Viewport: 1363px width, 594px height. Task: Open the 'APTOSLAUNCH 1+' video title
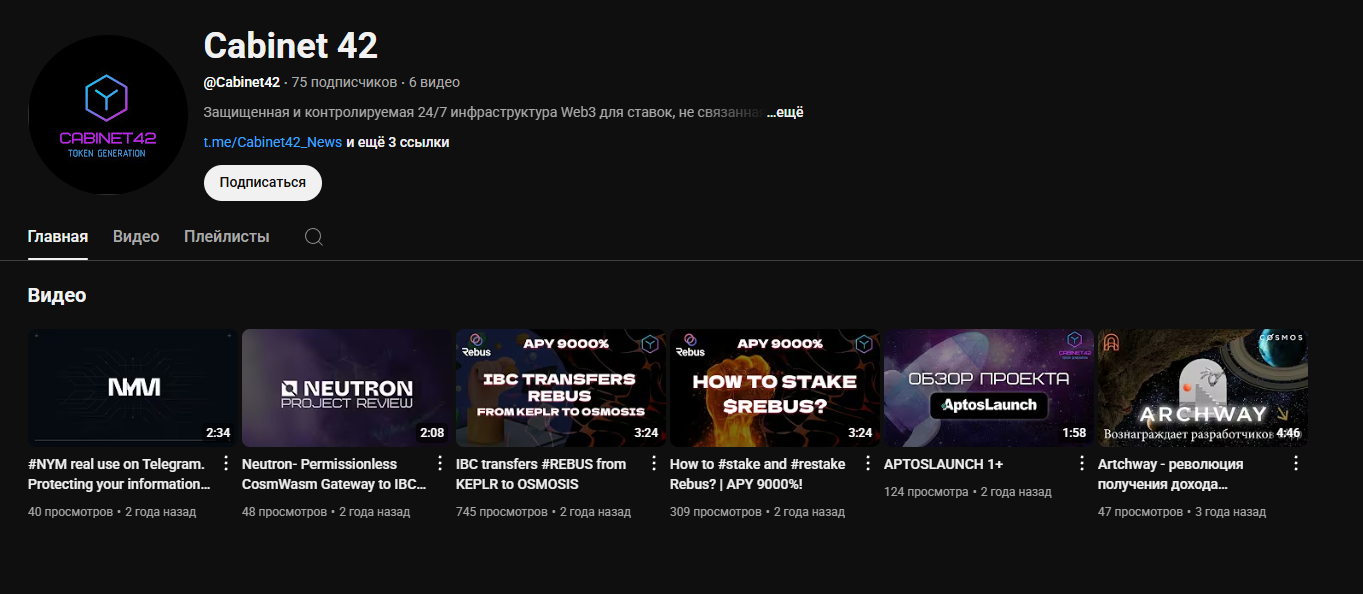(943, 464)
